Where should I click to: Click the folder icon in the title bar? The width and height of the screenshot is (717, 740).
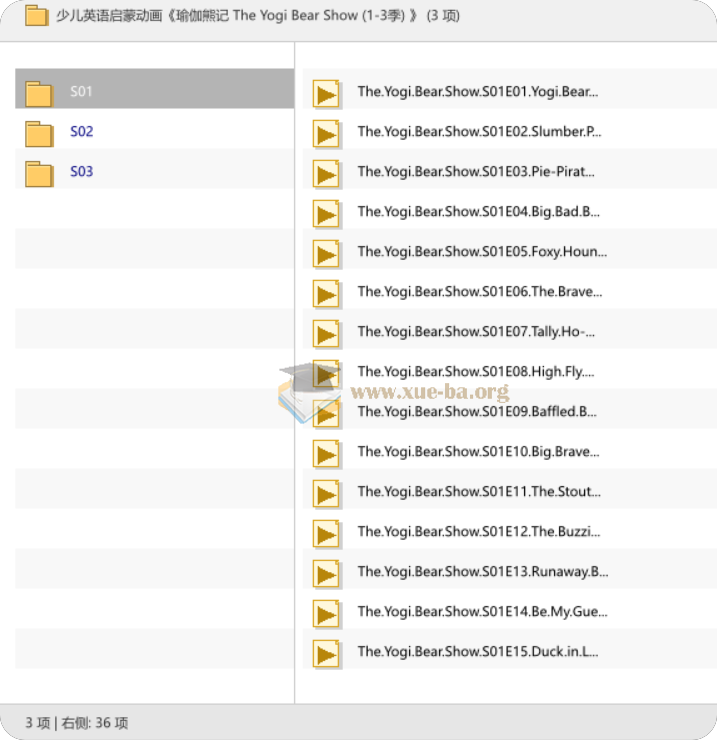(36, 16)
